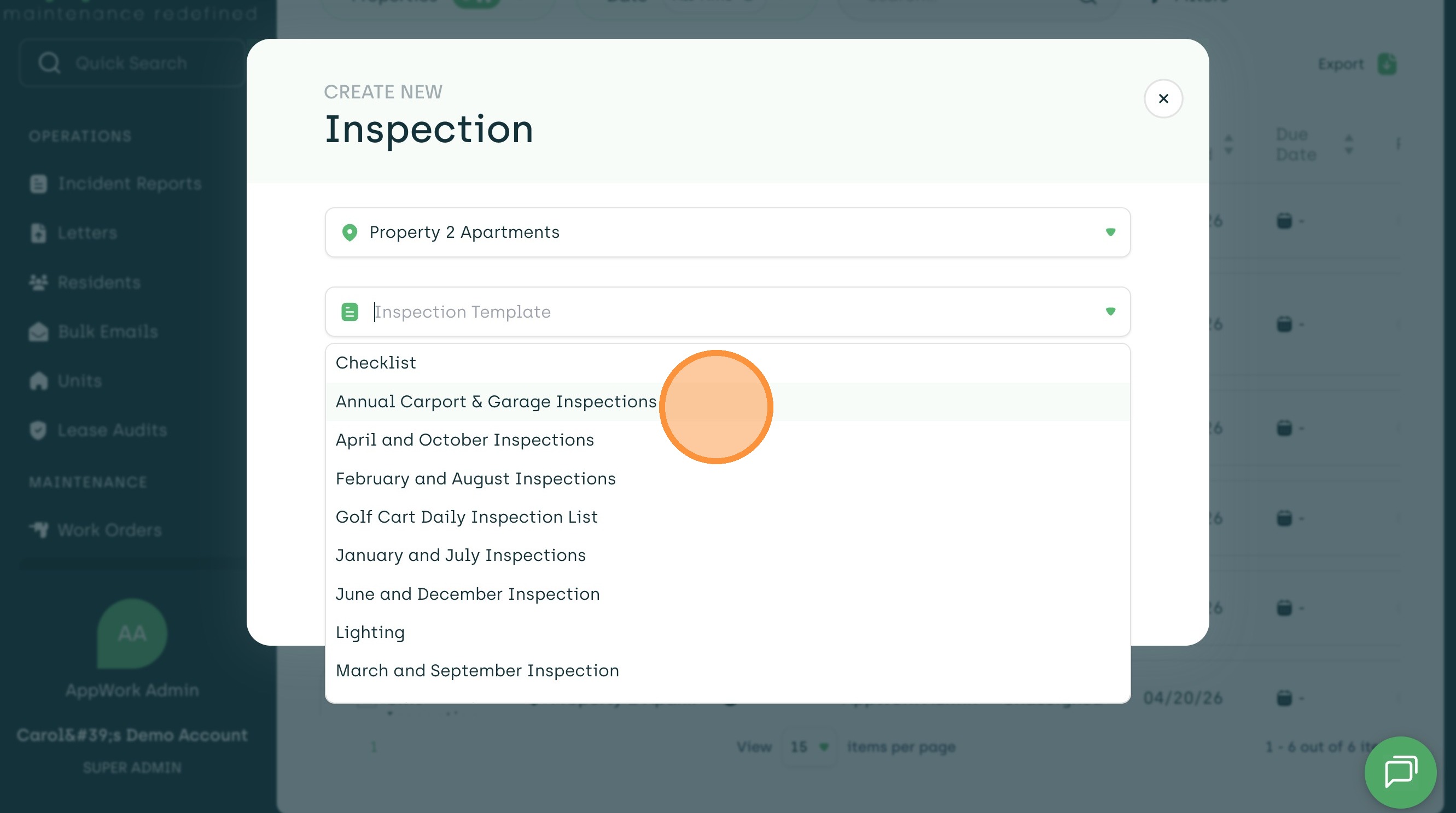Click the Quick Search magnifier icon
This screenshot has width=1456, height=813.
pyautogui.click(x=49, y=63)
